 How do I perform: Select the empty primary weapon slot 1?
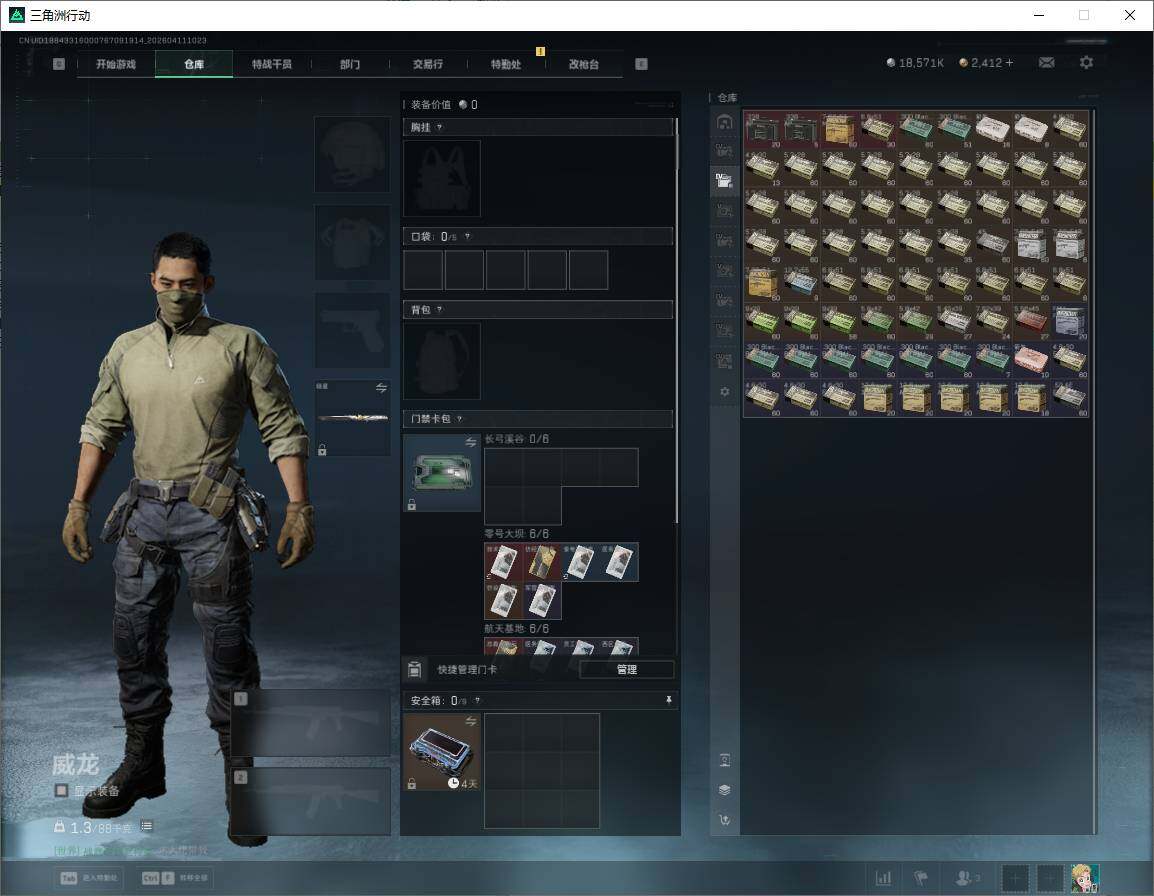pos(311,723)
